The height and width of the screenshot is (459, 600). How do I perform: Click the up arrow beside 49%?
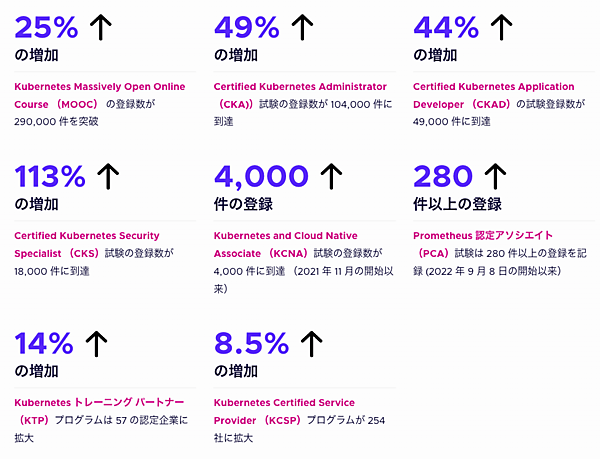click(x=298, y=28)
